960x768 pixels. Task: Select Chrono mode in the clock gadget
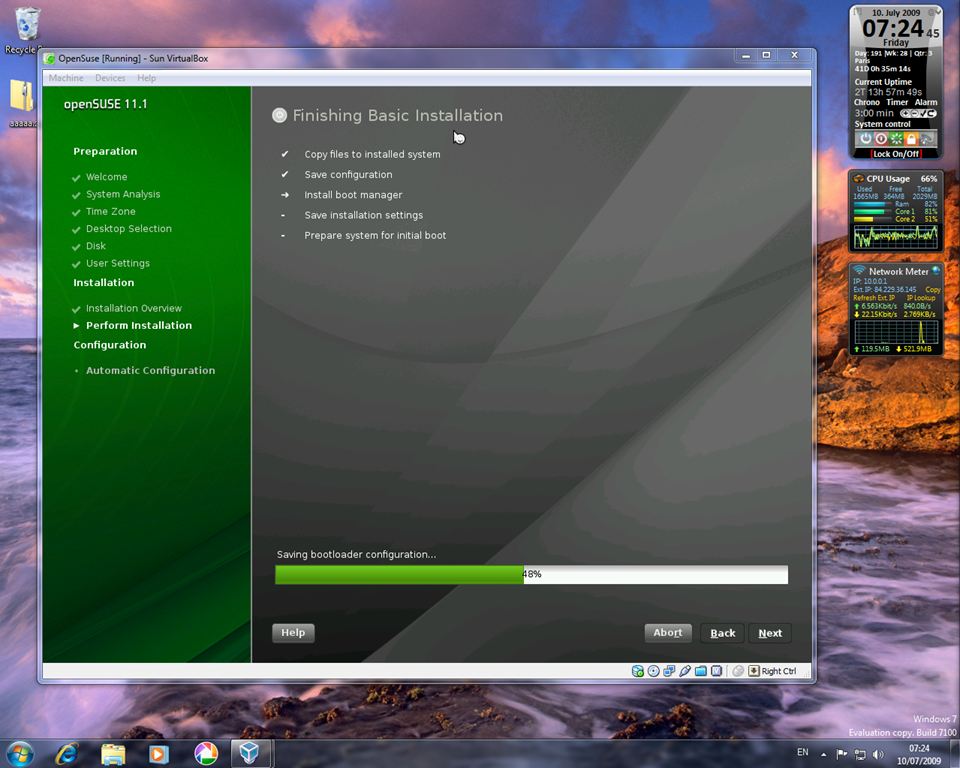point(867,102)
